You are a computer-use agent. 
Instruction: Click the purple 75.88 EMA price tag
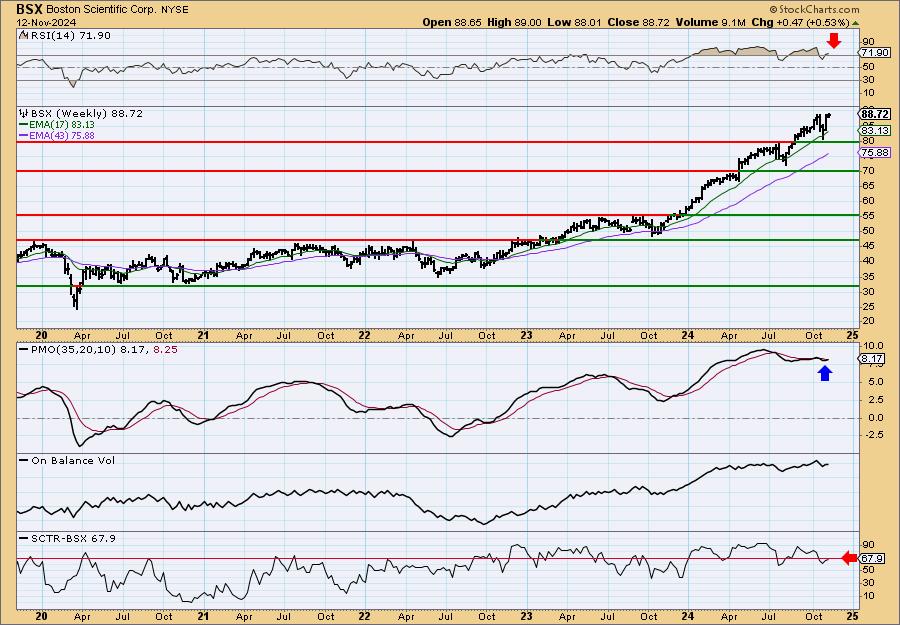875,153
